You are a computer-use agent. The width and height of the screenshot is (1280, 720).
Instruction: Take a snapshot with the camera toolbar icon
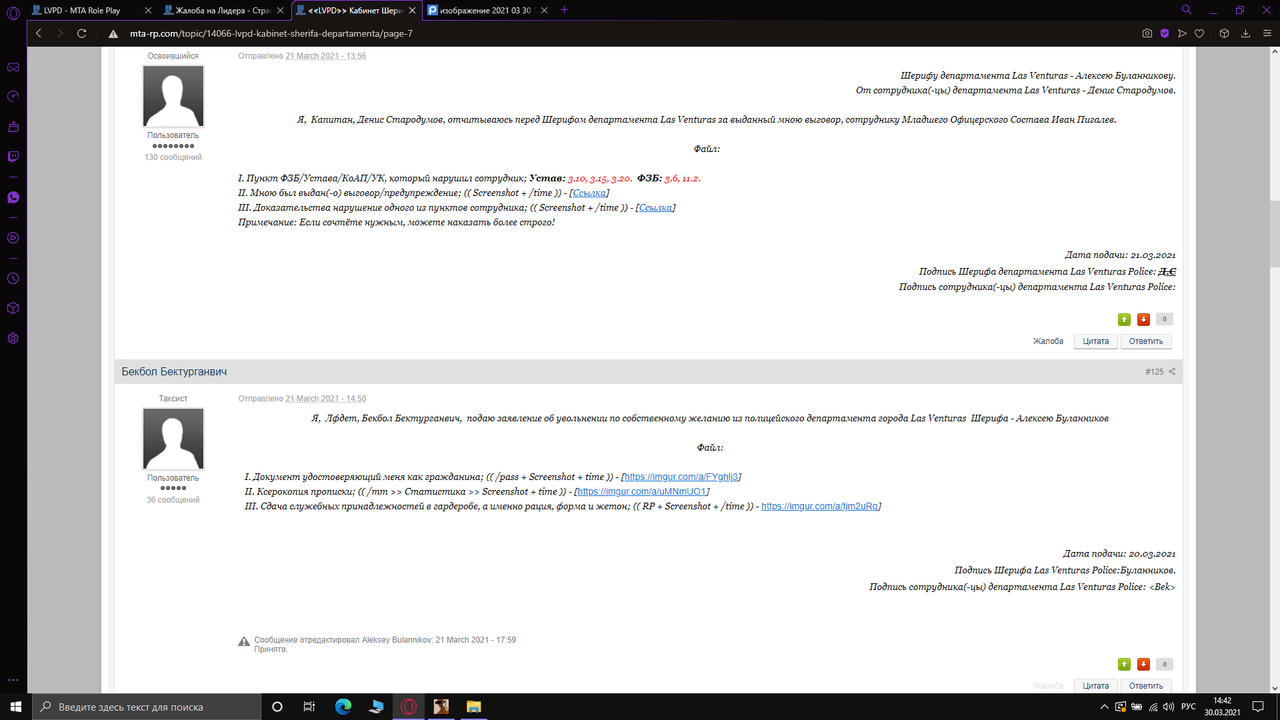(x=1147, y=33)
